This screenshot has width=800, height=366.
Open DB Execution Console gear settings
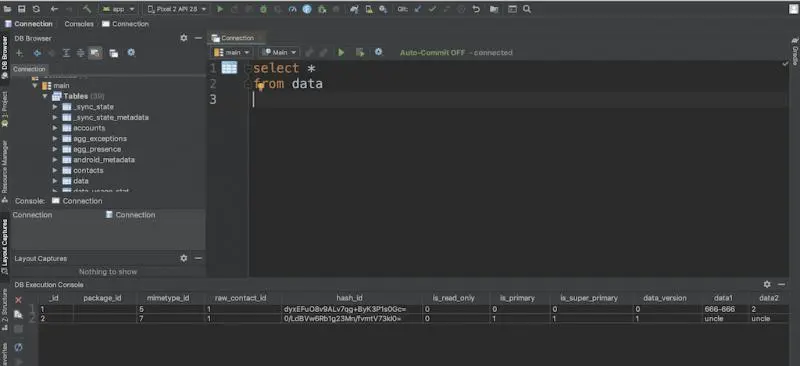[767, 284]
